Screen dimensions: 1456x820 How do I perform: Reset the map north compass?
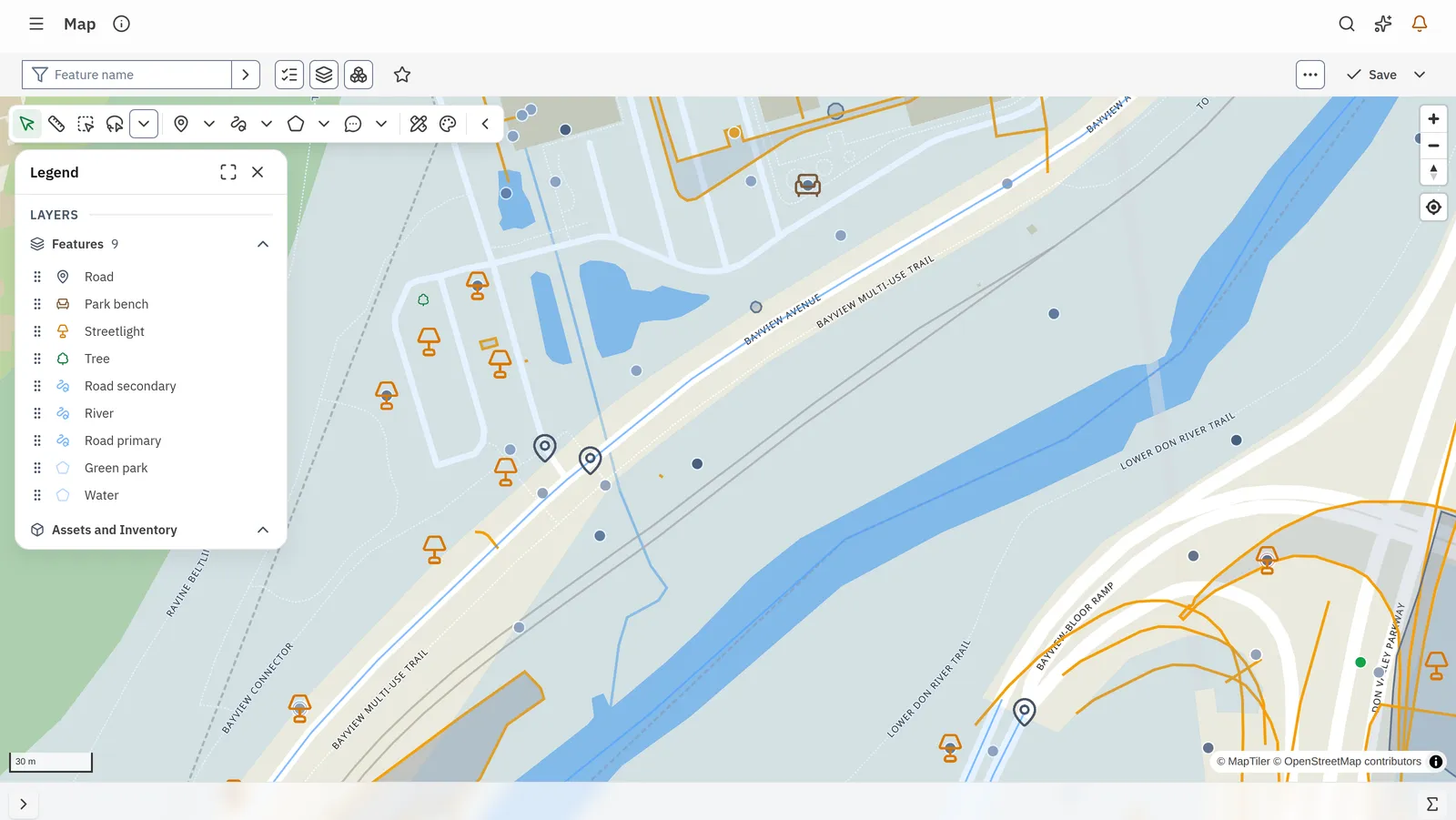[x=1433, y=171]
